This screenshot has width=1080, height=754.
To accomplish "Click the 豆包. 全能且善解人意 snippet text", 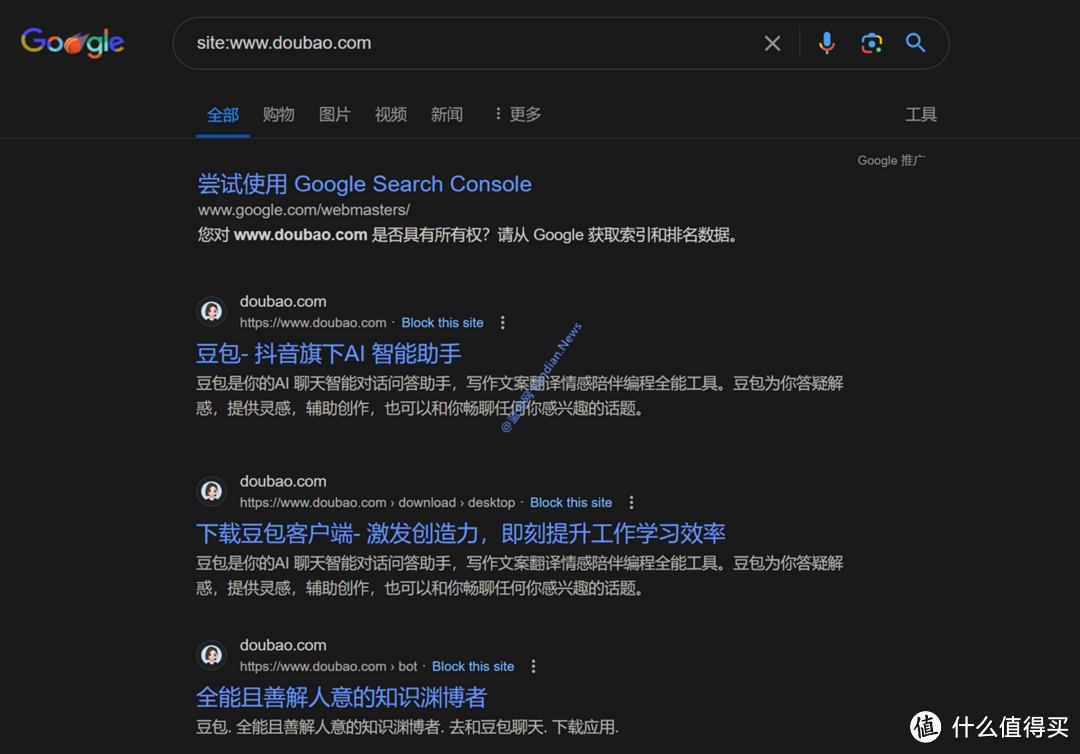I will click(x=407, y=727).
